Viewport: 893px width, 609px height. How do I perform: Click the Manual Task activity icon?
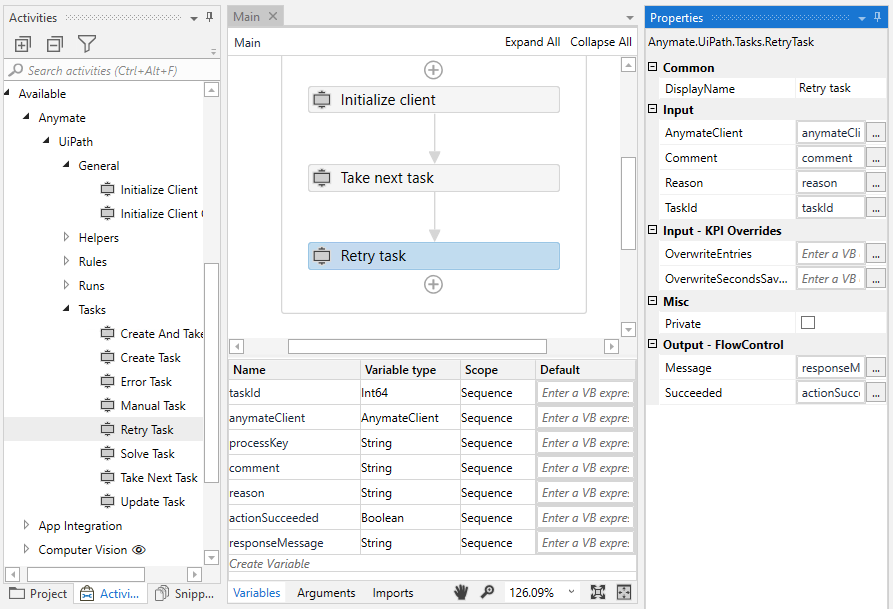point(108,405)
